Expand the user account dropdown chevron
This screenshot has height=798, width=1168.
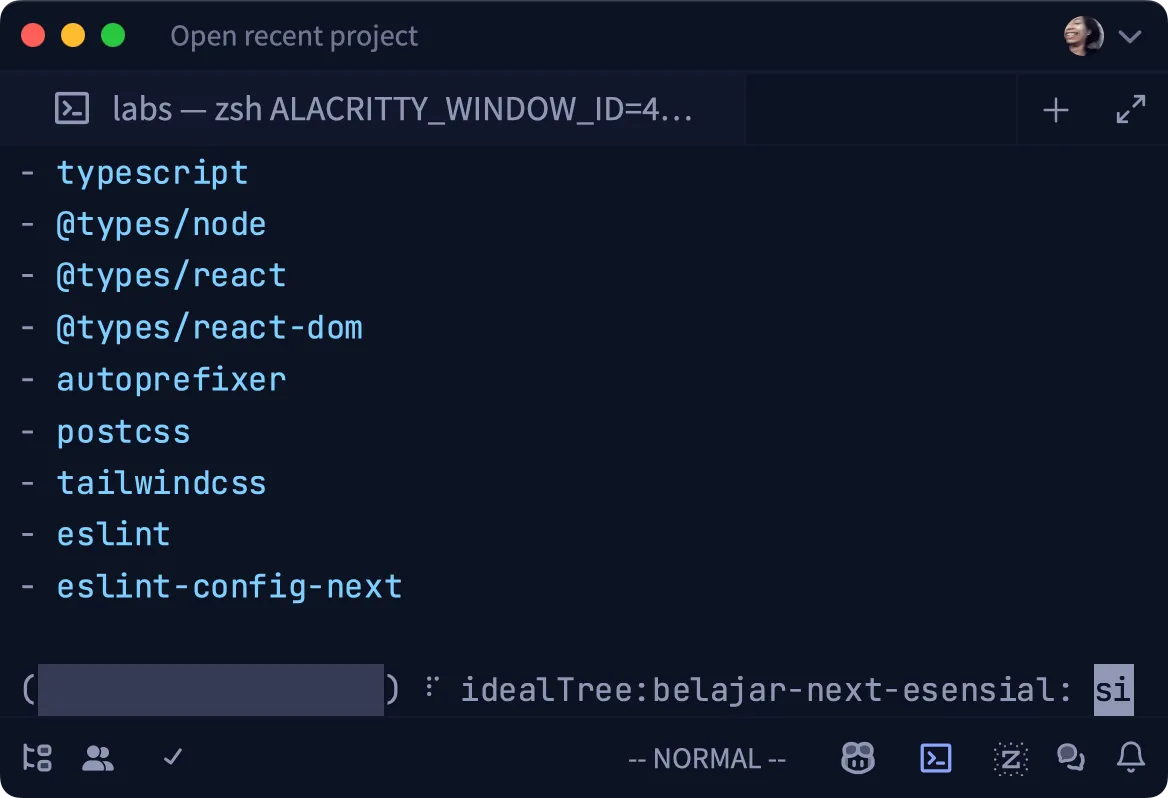tap(1129, 35)
